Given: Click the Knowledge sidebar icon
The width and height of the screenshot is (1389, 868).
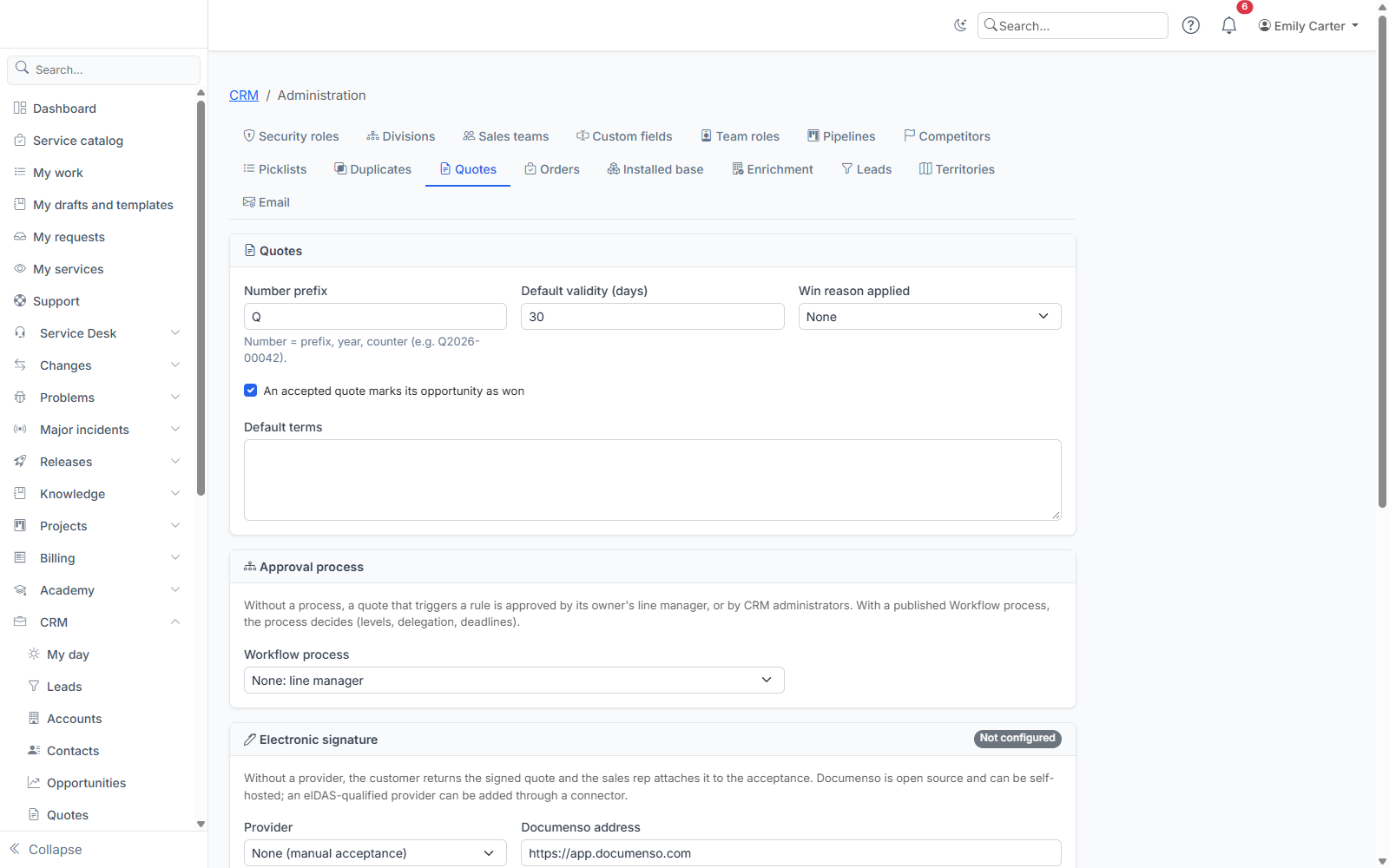Looking at the screenshot, I should (20, 493).
